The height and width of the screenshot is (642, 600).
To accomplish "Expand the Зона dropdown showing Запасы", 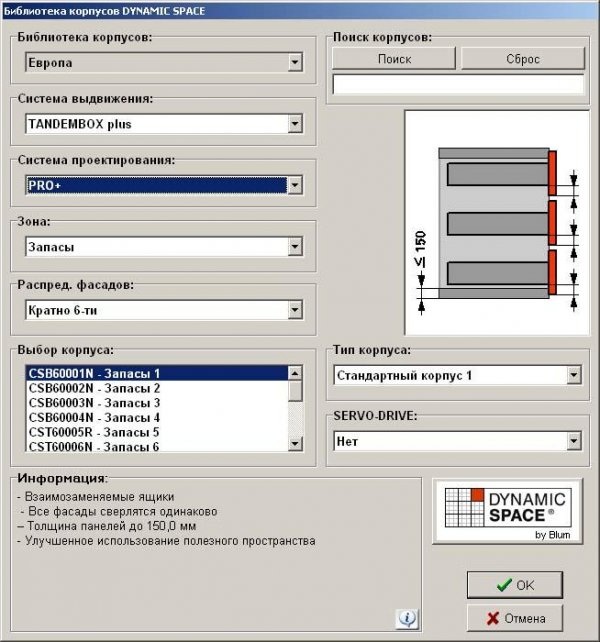I will point(164,247).
